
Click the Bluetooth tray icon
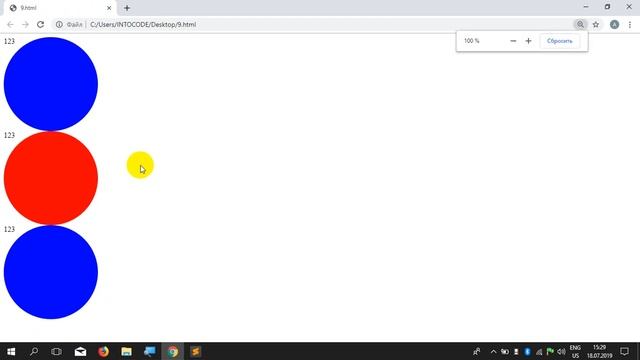click(527, 351)
